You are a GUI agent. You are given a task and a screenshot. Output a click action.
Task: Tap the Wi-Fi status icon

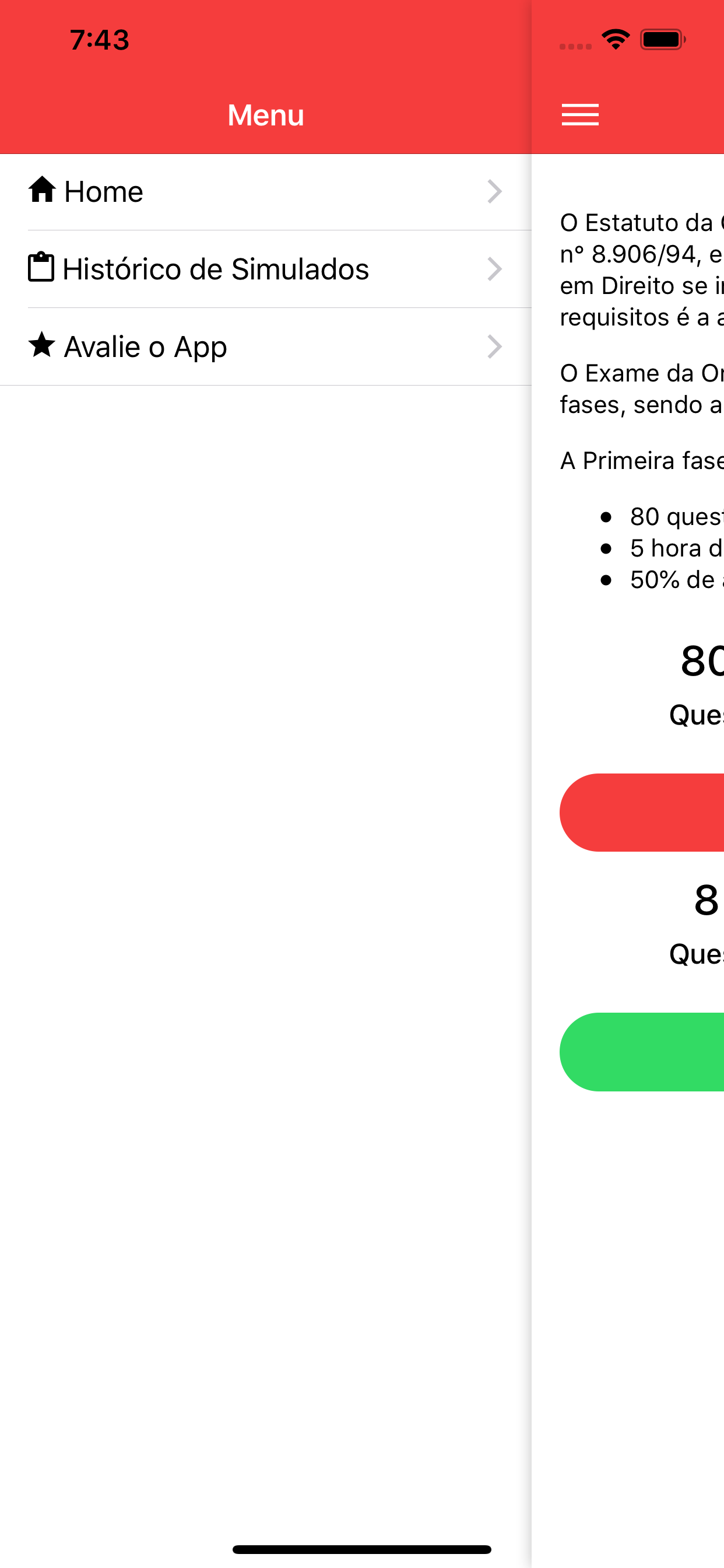(616, 40)
